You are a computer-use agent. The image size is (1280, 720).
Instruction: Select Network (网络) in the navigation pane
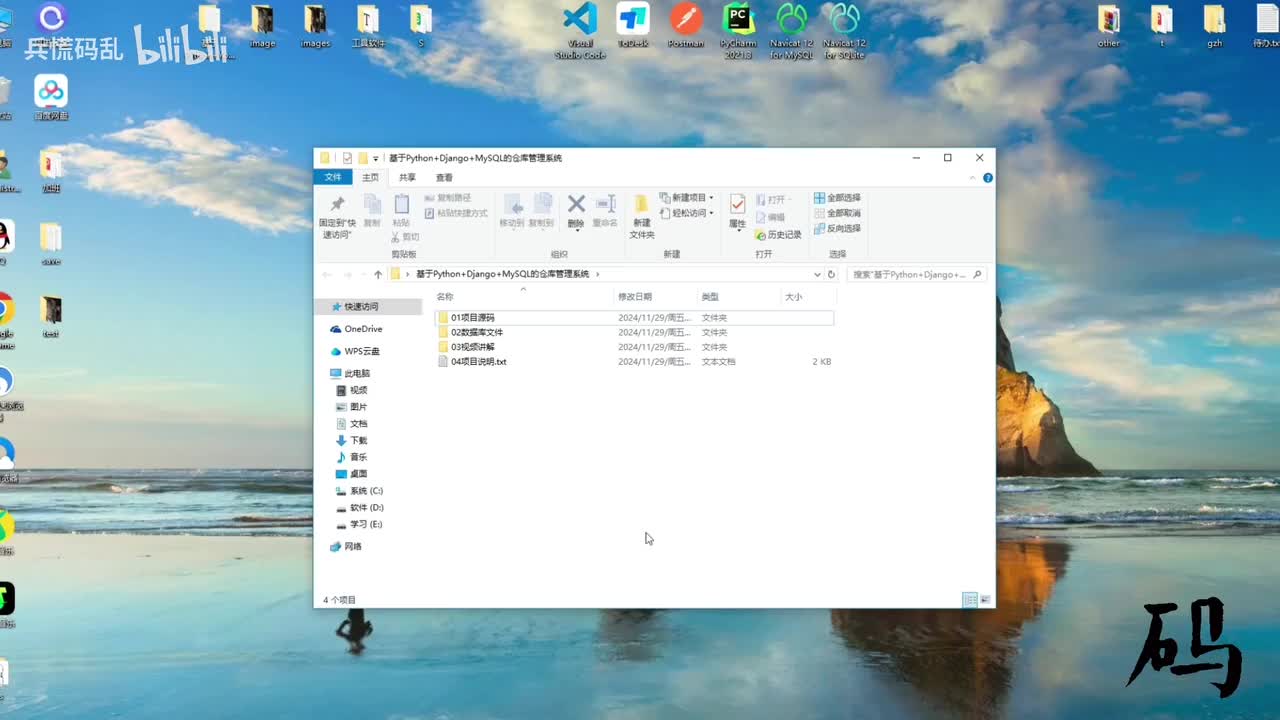coord(346,547)
